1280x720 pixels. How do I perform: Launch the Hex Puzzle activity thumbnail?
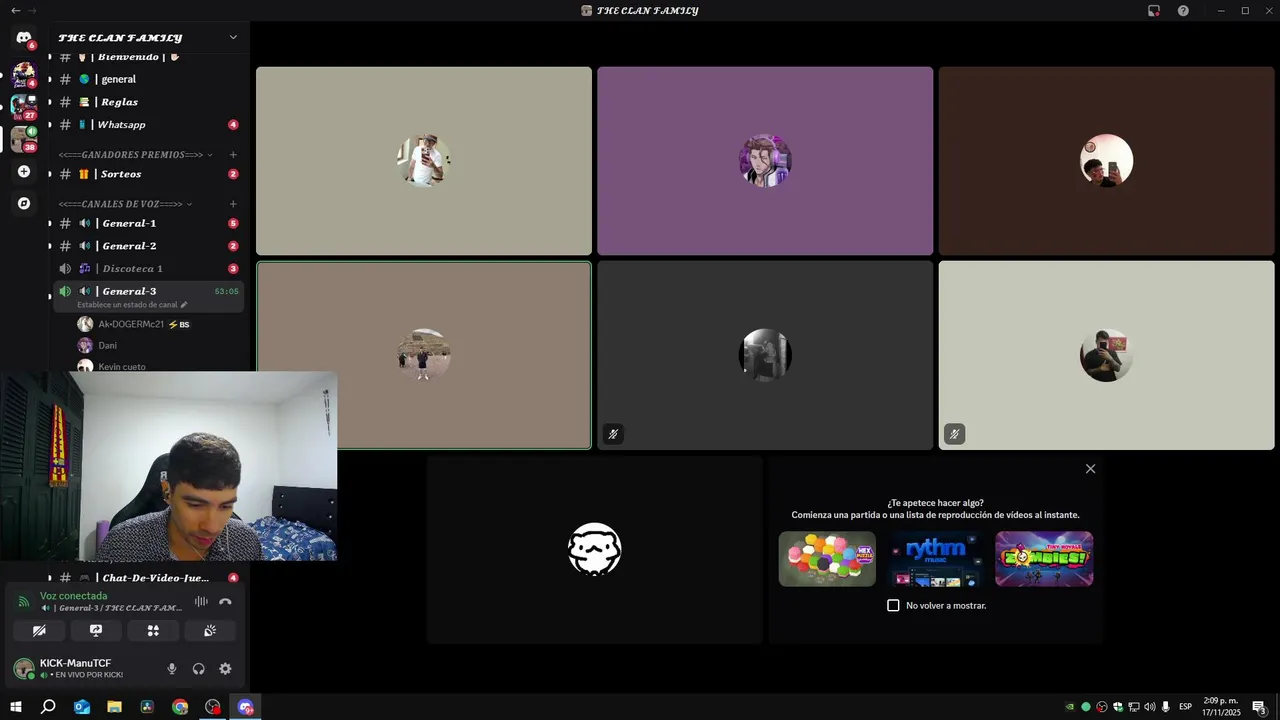click(827, 559)
